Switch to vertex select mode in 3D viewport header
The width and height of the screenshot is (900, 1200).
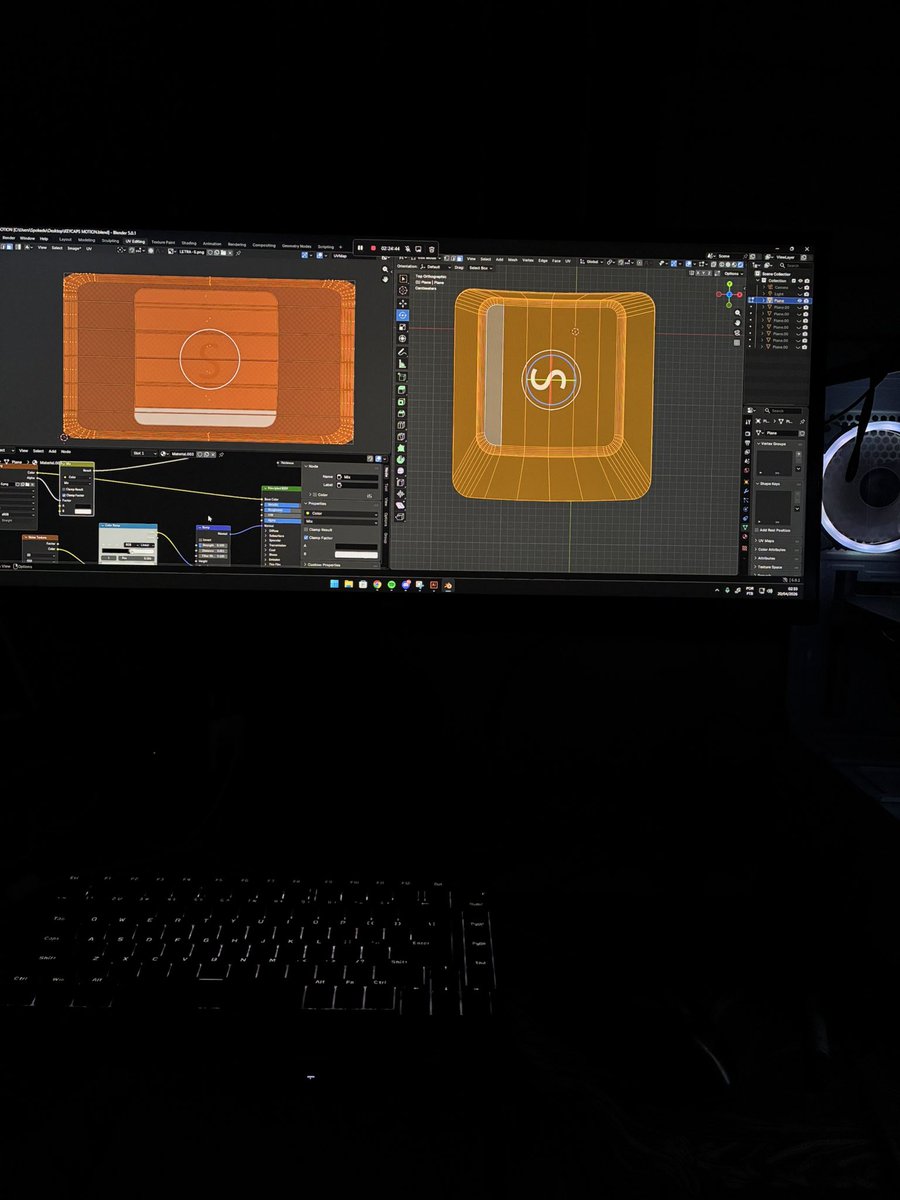(x=447, y=258)
